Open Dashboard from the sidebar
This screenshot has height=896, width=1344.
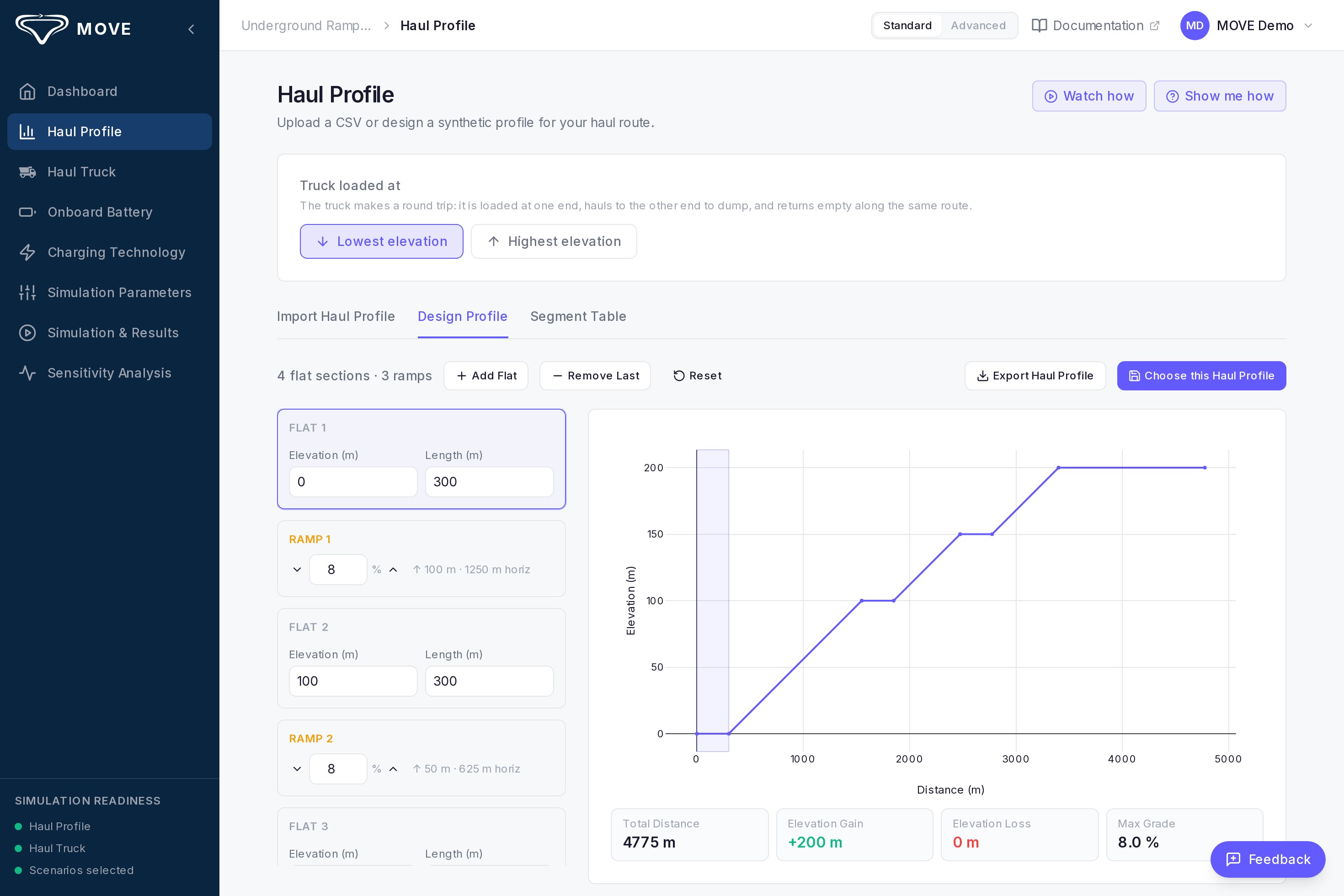pos(110,91)
